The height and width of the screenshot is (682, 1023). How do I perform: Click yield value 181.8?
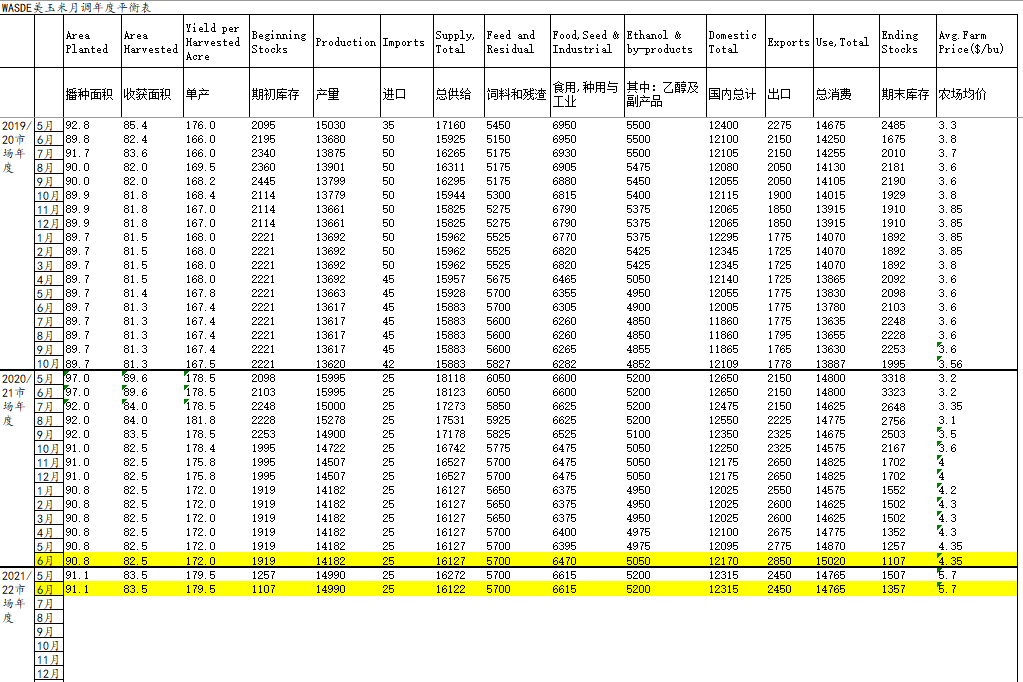tap(200, 420)
